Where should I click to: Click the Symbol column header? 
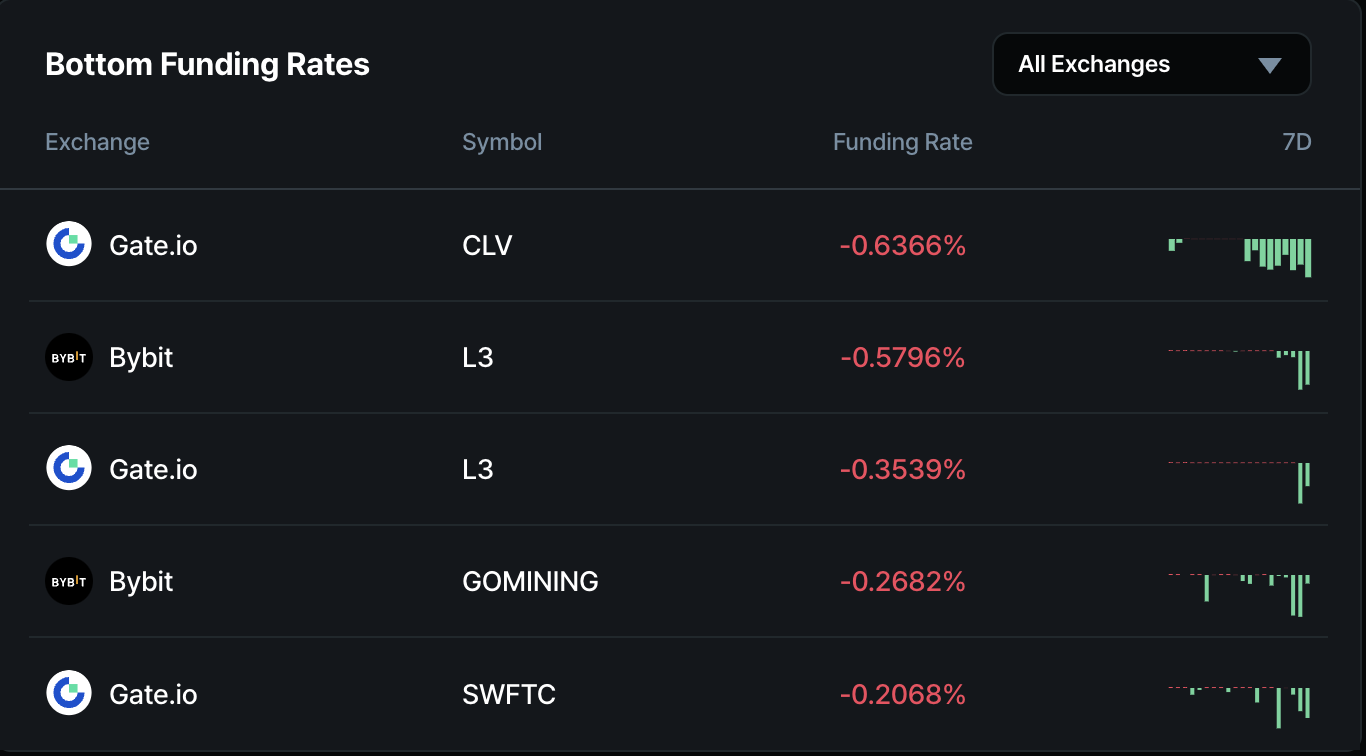click(x=502, y=142)
